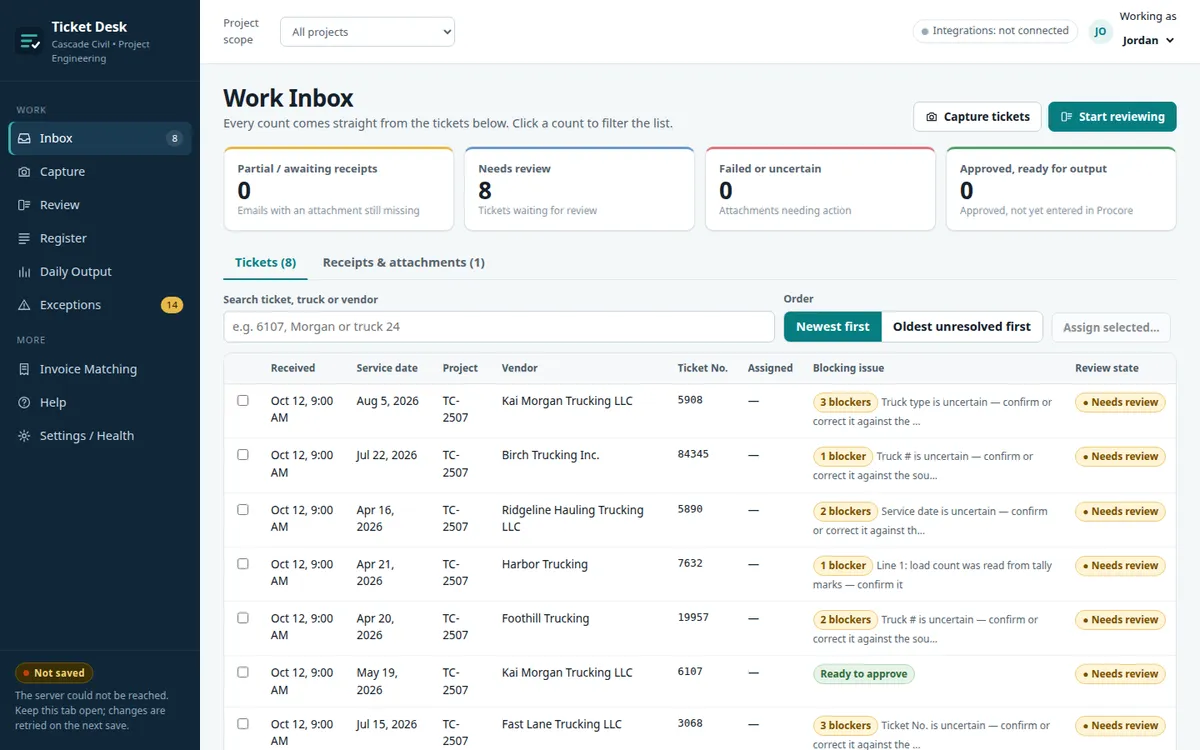Image resolution: width=1200 pixels, height=750 pixels.
Task: Filter by Needs review count card
Action: 580,189
